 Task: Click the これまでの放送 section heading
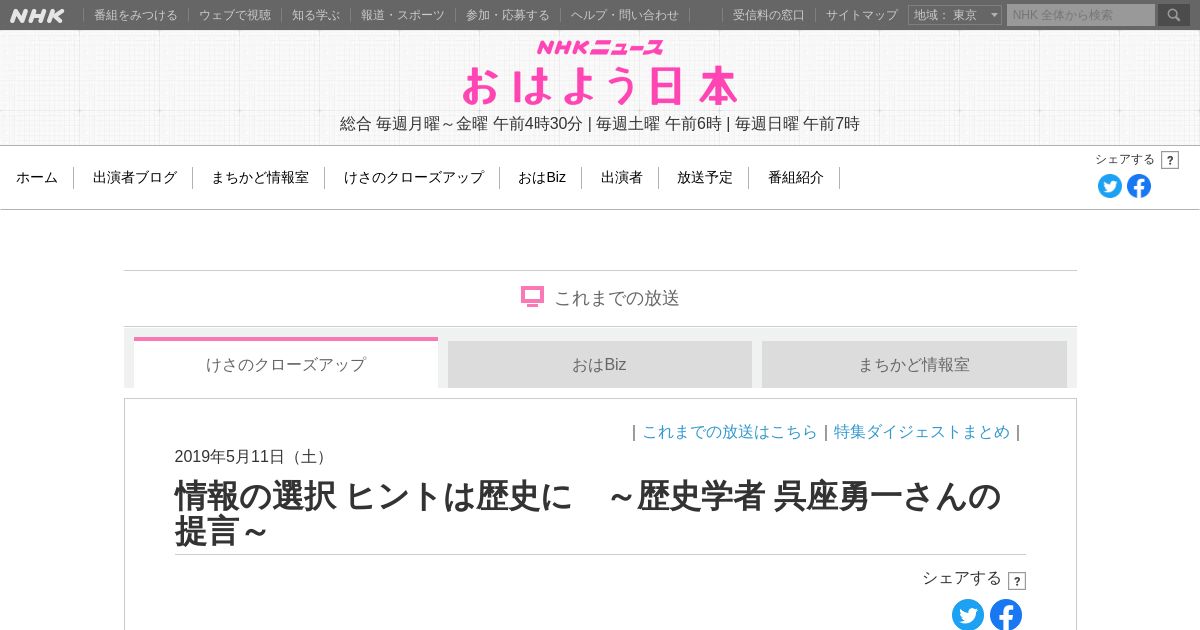600,298
